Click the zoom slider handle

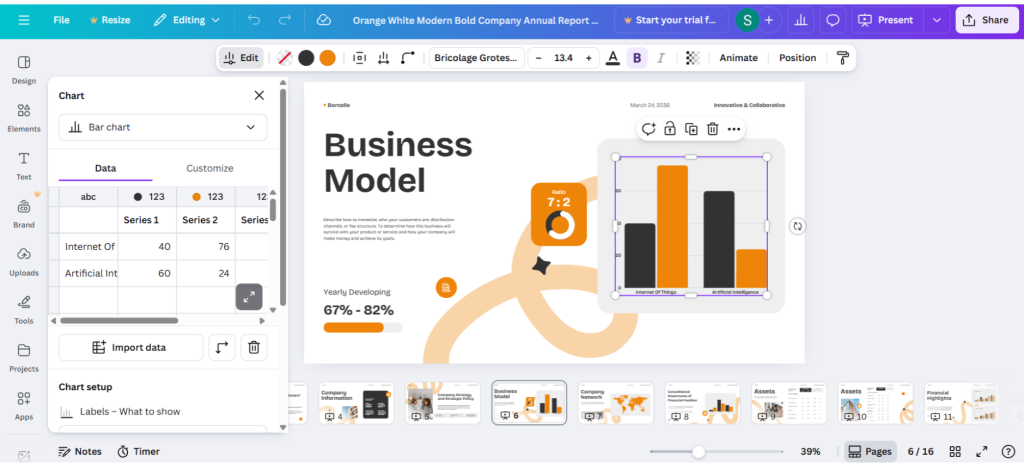(x=699, y=451)
